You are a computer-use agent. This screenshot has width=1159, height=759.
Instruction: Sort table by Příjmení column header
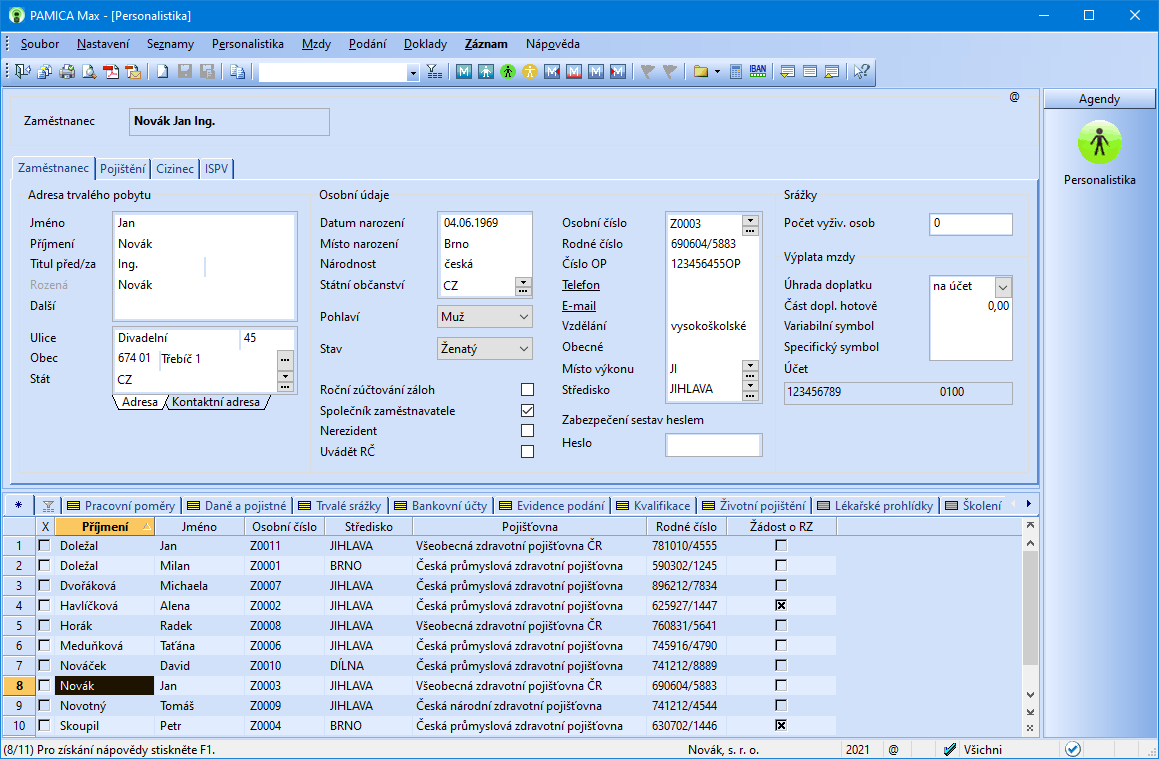(x=104, y=526)
